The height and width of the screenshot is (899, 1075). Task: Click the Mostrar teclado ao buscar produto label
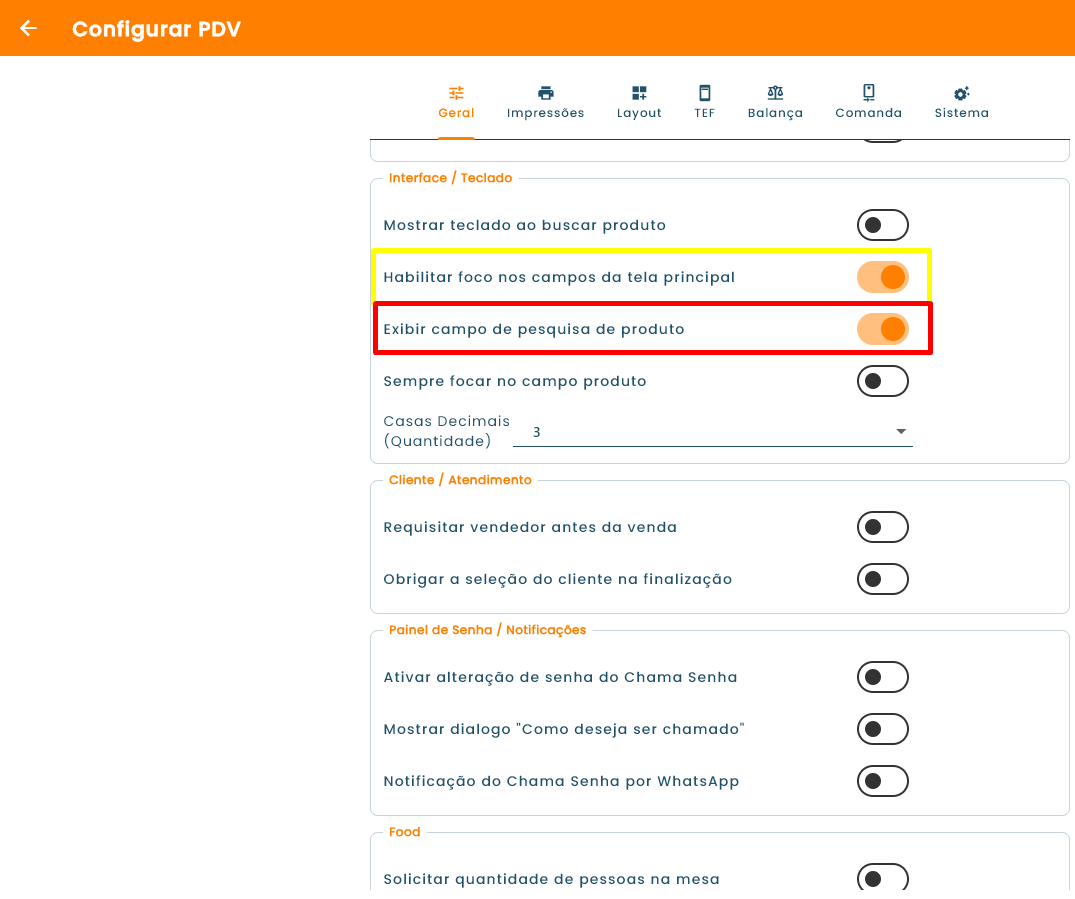point(524,225)
